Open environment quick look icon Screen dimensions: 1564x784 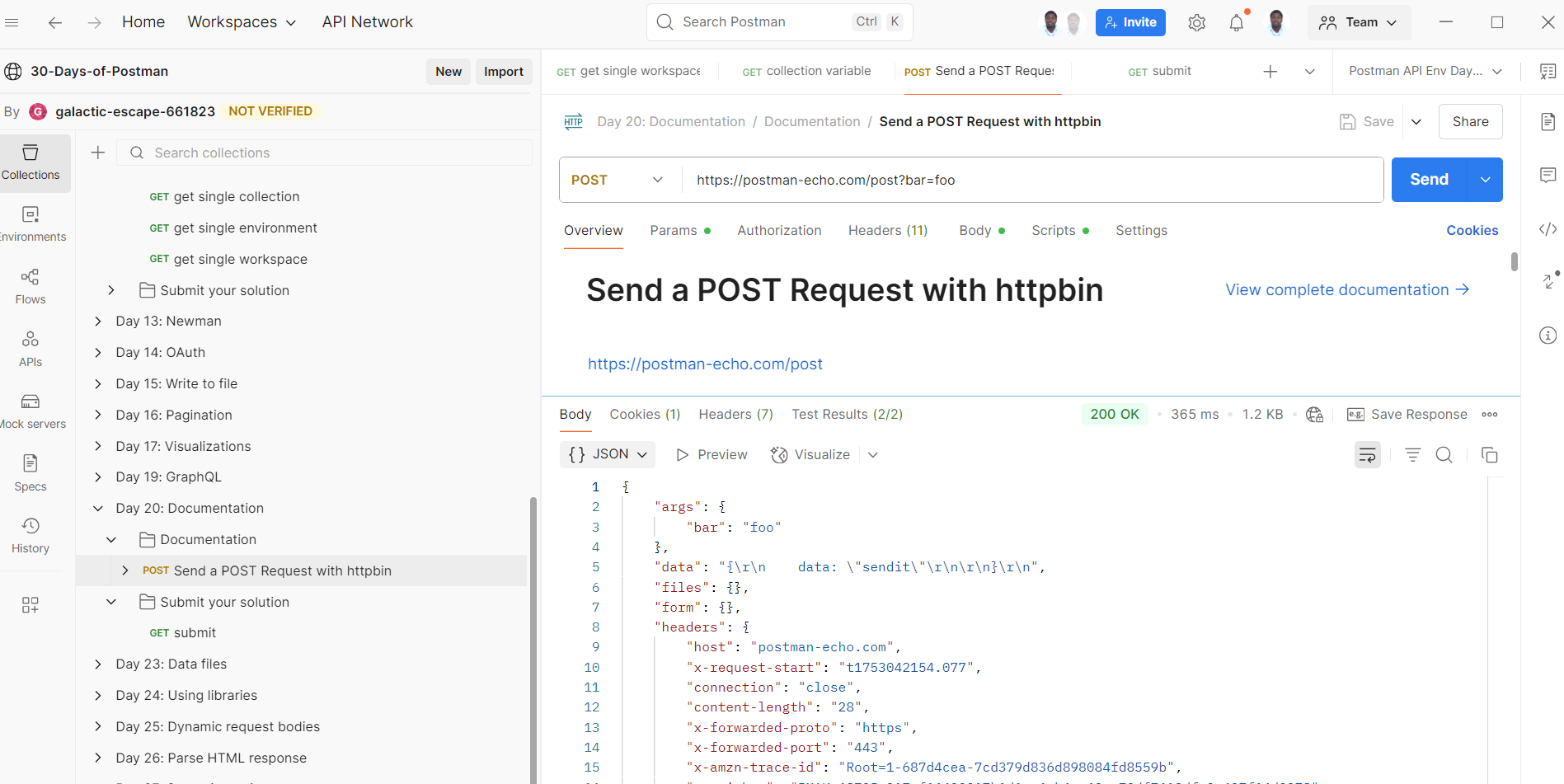pos(1548,72)
